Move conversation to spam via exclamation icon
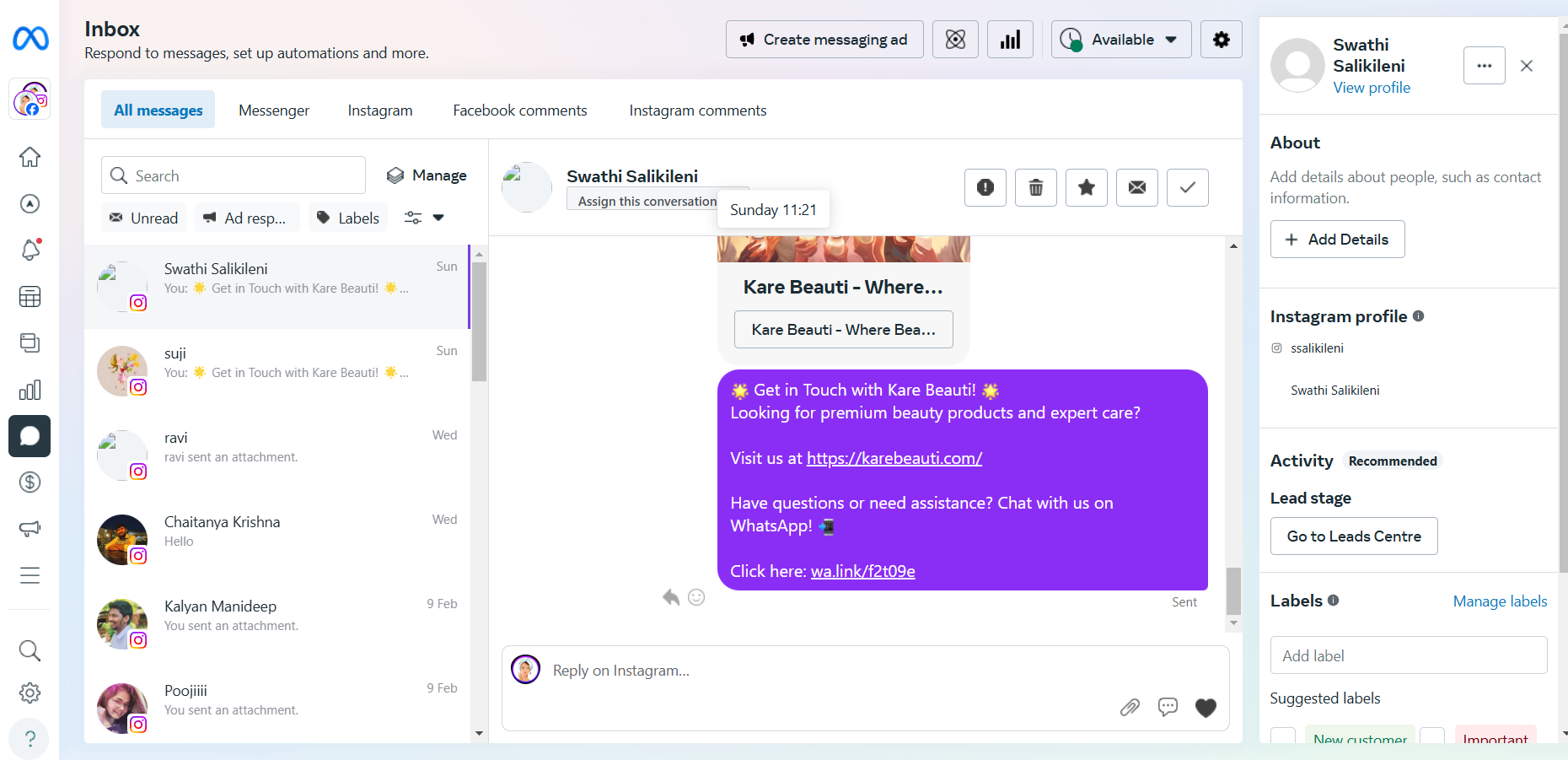 point(985,187)
